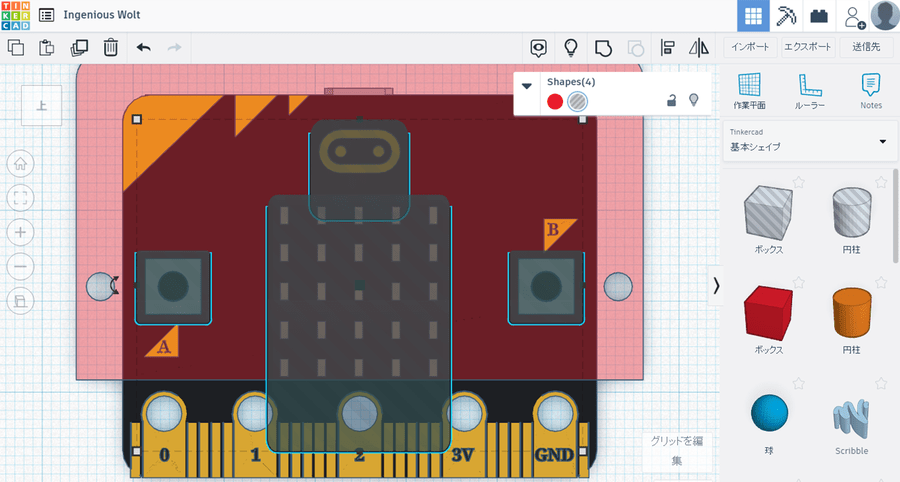Click the 送信先 button
Screen dimensions: 900x482
click(866, 47)
